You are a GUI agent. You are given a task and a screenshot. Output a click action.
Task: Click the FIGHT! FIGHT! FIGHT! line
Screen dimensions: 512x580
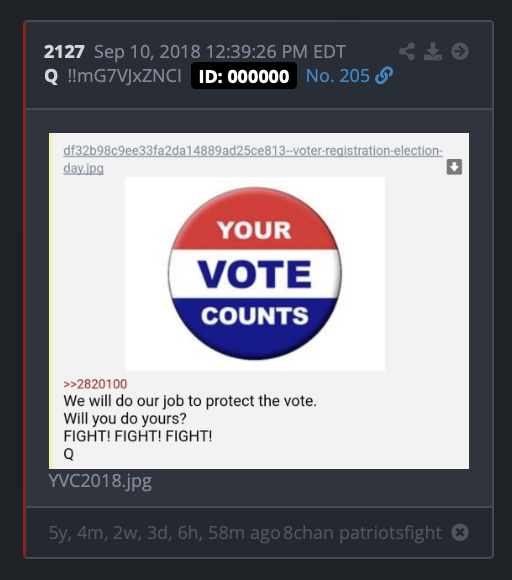(138, 436)
